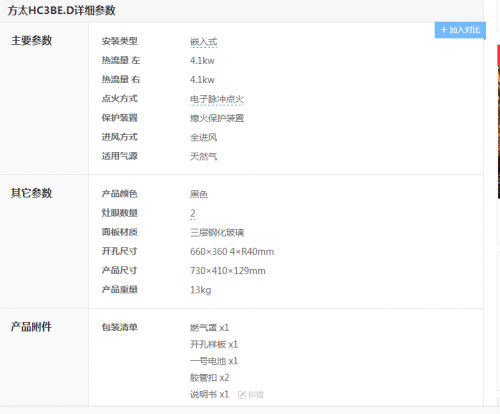Screen dimensions: 500x414
Task: Click the 燃气罩 x1 list item
Action: click(209, 328)
